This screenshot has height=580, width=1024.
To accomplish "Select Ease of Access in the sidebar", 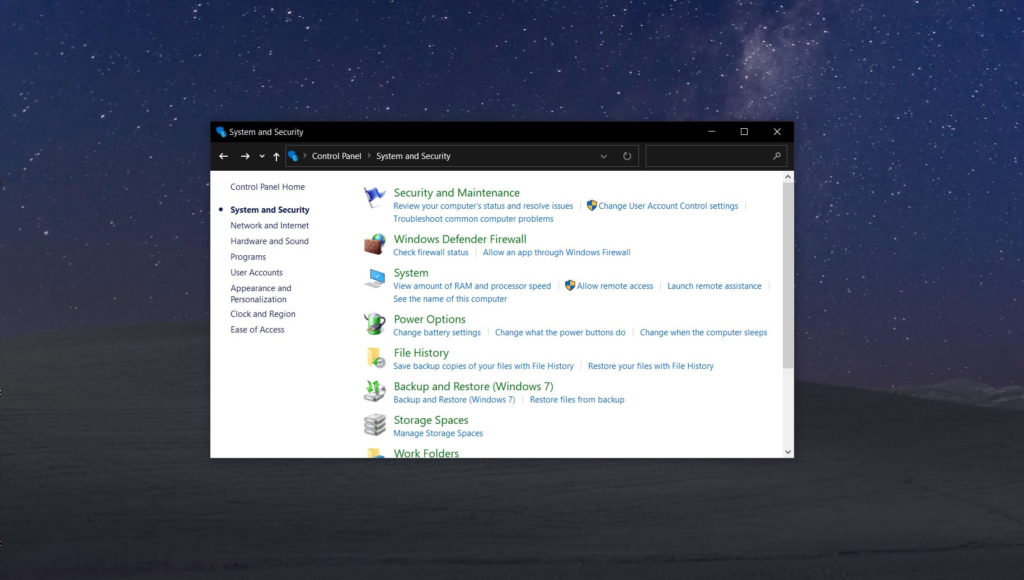I will (x=256, y=329).
